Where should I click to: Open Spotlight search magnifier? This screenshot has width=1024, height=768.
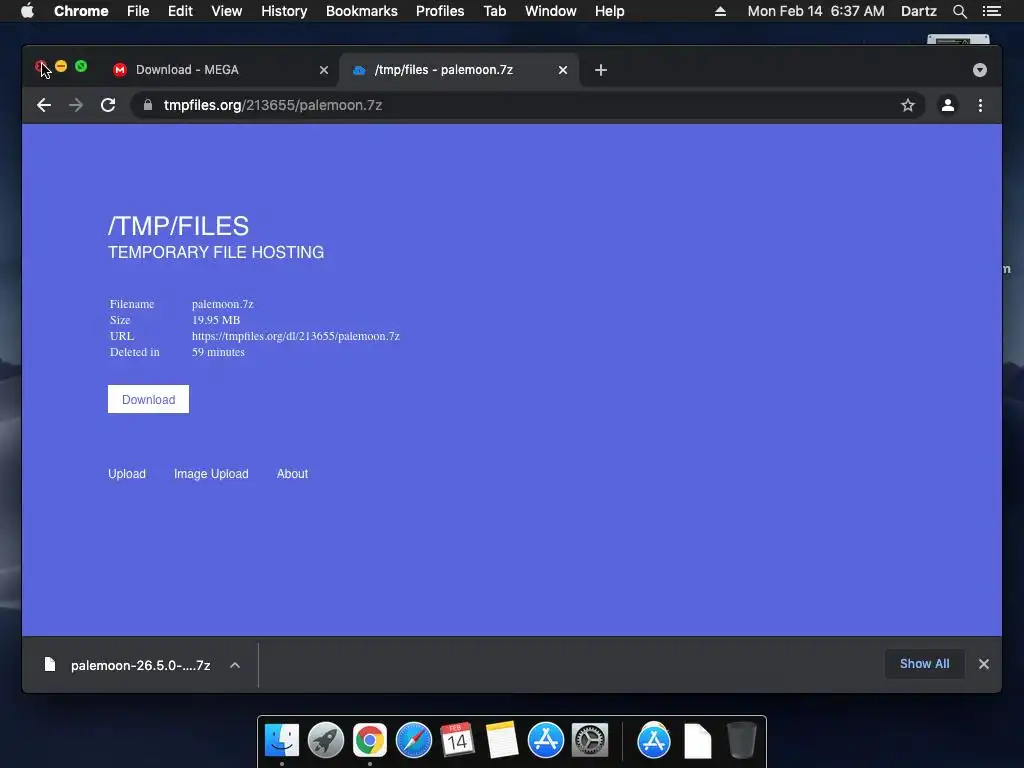959,11
